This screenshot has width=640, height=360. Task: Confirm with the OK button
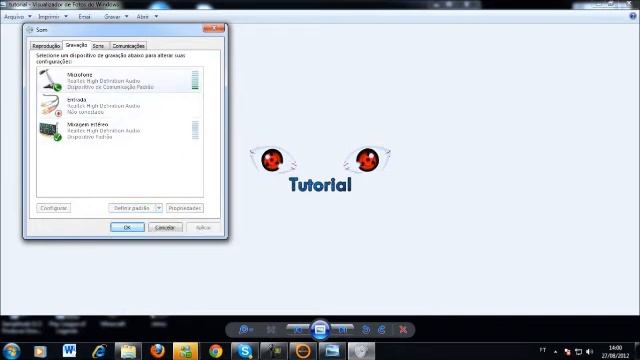127,227
